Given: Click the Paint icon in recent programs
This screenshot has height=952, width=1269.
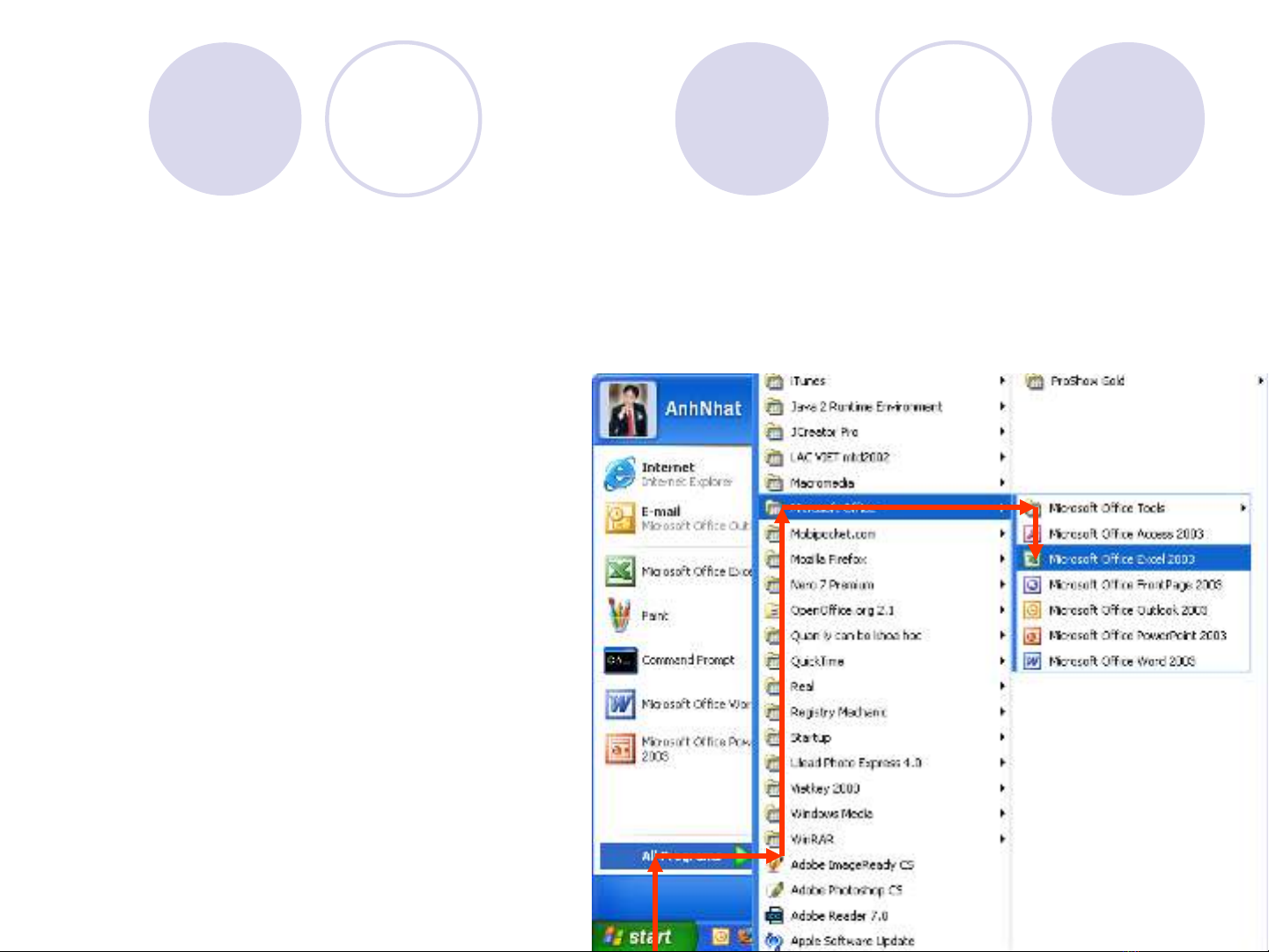Looking at the screenshot, I should point(620,616).
